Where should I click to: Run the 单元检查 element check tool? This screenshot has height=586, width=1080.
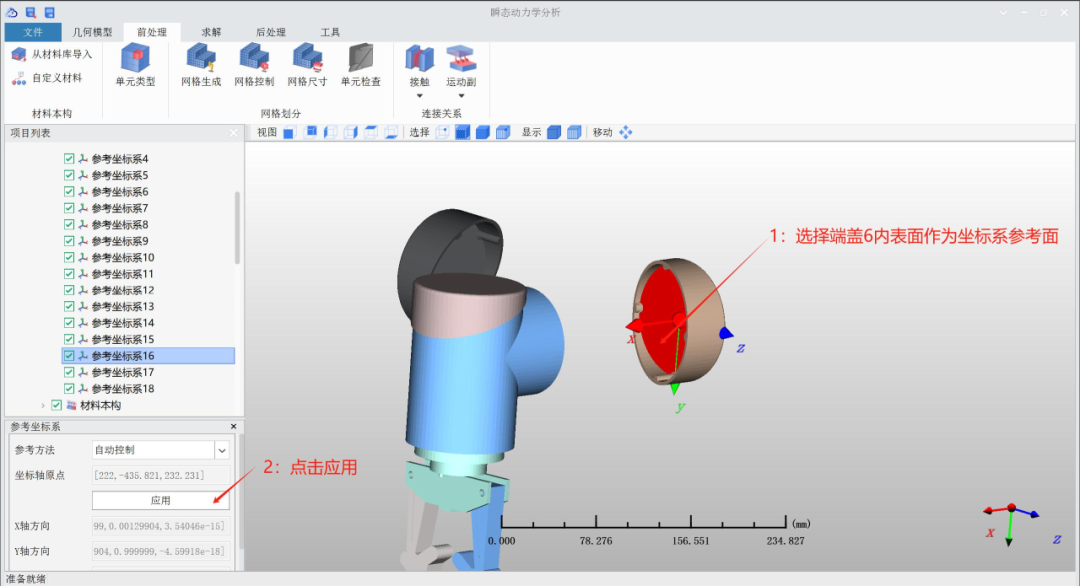pos(360,58)
